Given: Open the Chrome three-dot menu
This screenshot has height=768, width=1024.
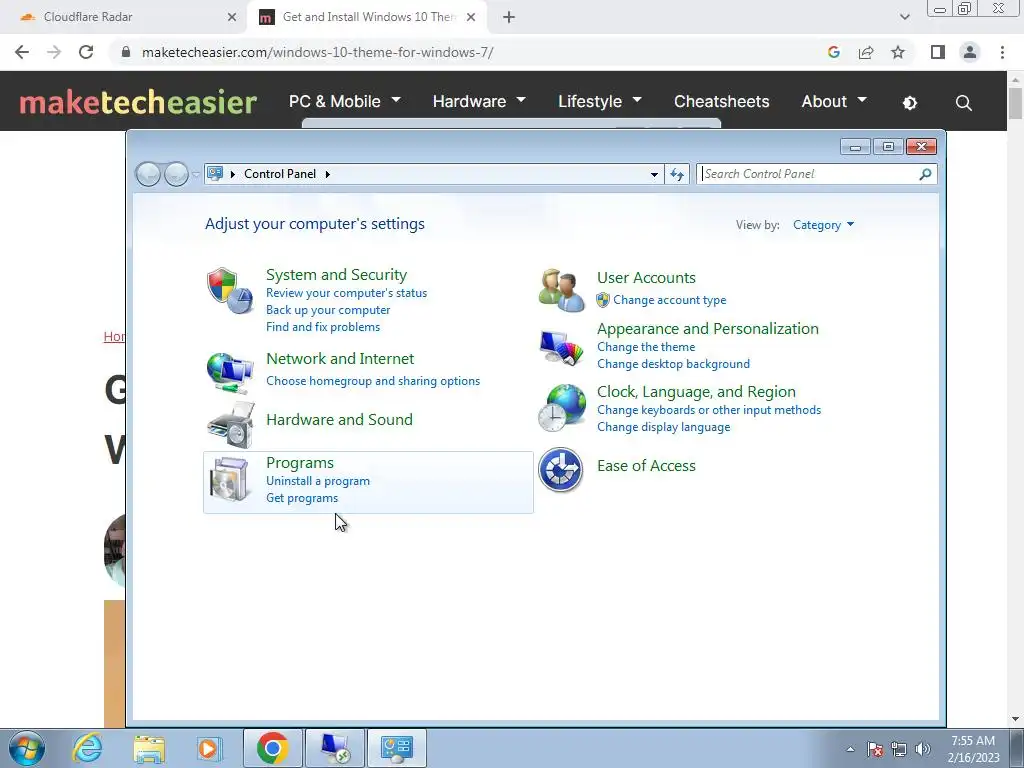Looking at the screenshot, I should (x=1002, y=52).
